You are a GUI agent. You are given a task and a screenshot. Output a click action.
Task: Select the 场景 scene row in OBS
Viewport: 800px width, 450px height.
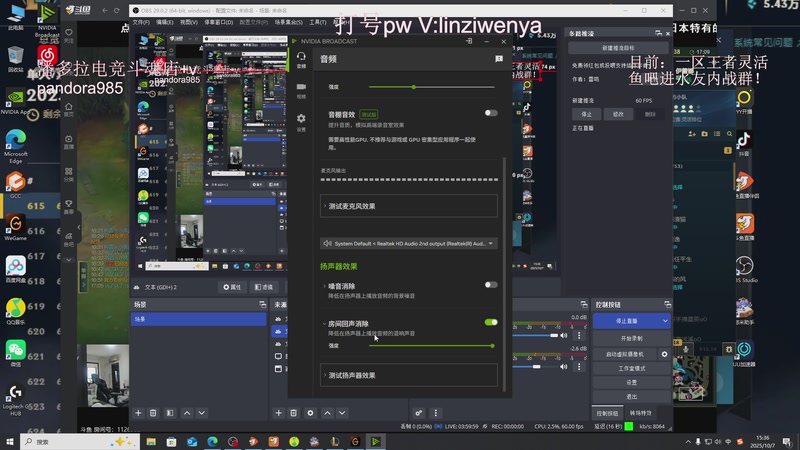pyautogui.click(x=198, y=319)
